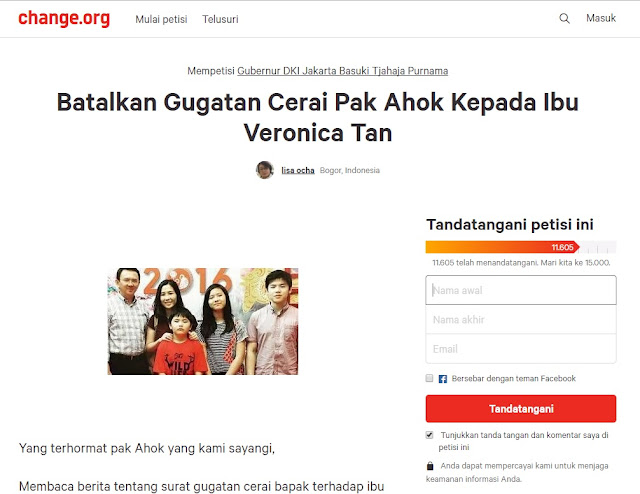This screenshot has height=494, width=640.
Task: Focus the Nama akhir input field
Action: pyautogui.click(x=521, y=320)
